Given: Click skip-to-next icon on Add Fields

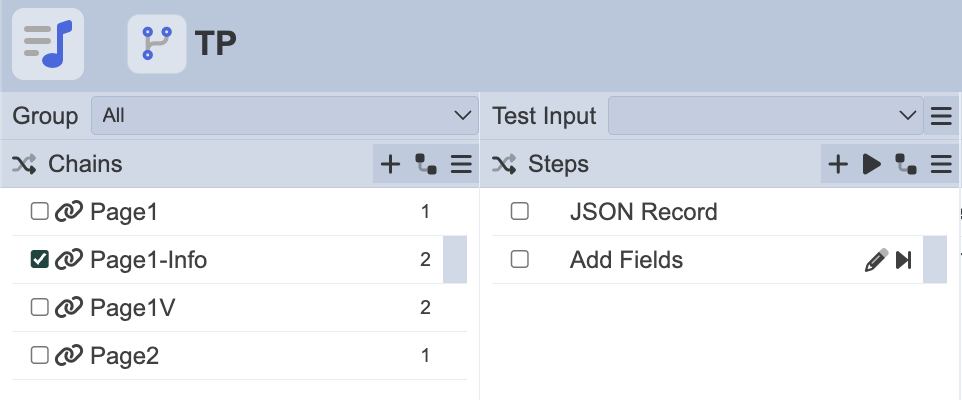Looking at the screenshot, I should (x=904, y=260).
